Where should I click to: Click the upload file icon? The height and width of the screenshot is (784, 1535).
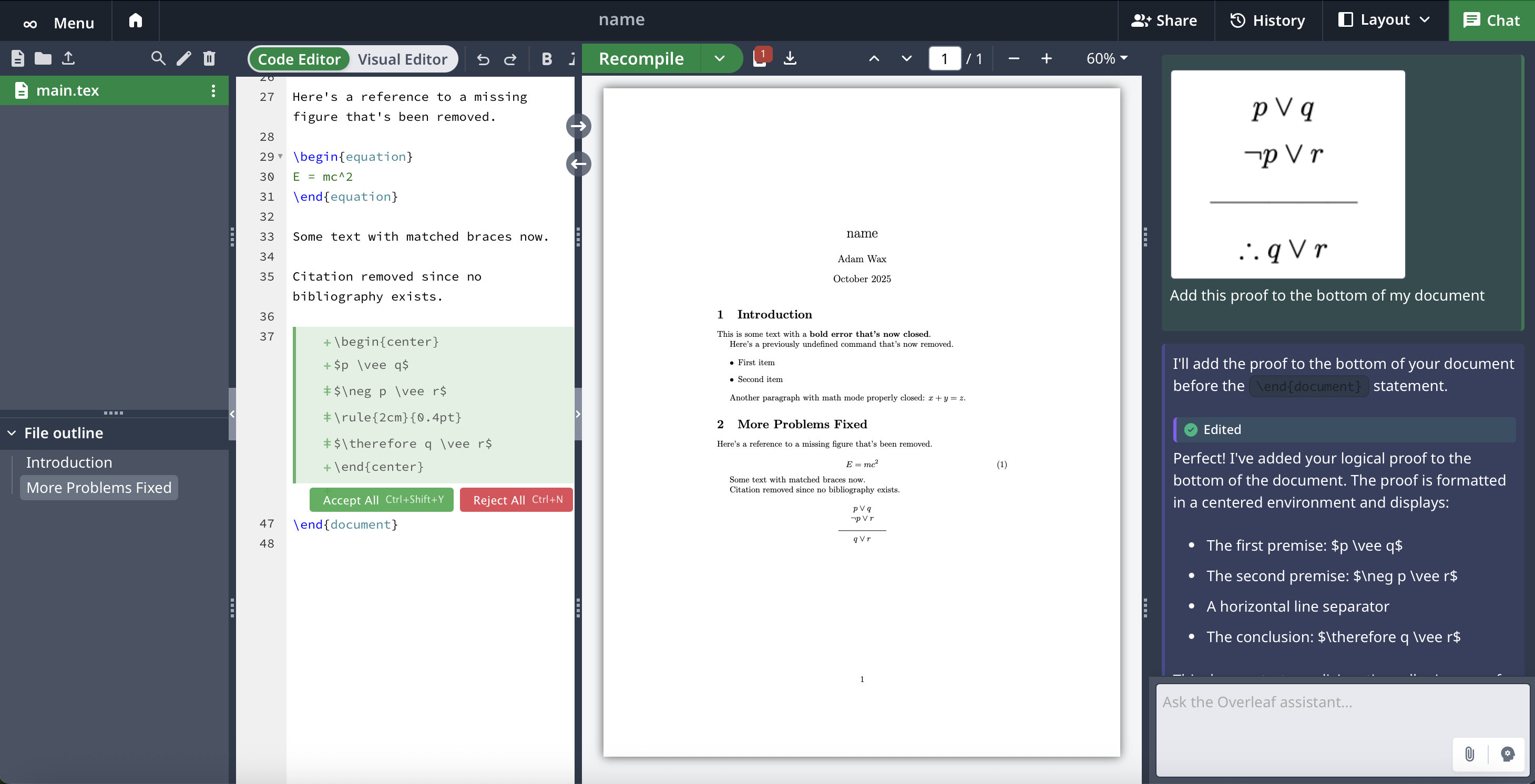(68, 58)
